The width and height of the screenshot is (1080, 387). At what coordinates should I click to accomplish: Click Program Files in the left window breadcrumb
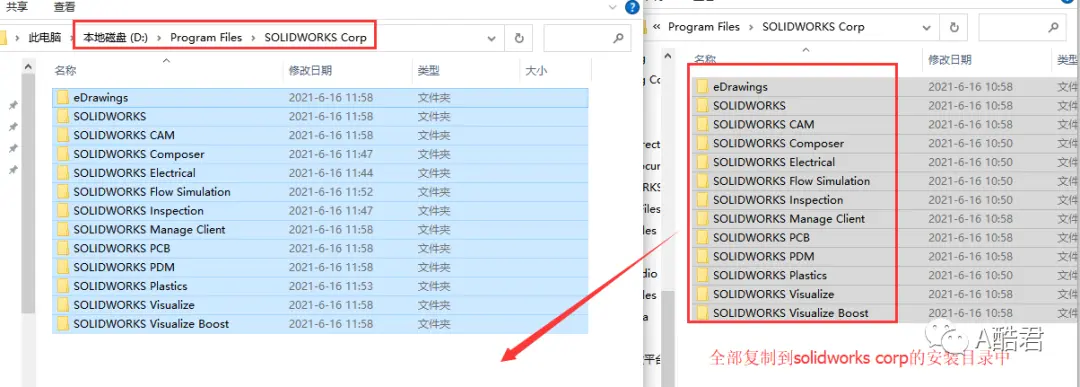(x=206, y=38)
